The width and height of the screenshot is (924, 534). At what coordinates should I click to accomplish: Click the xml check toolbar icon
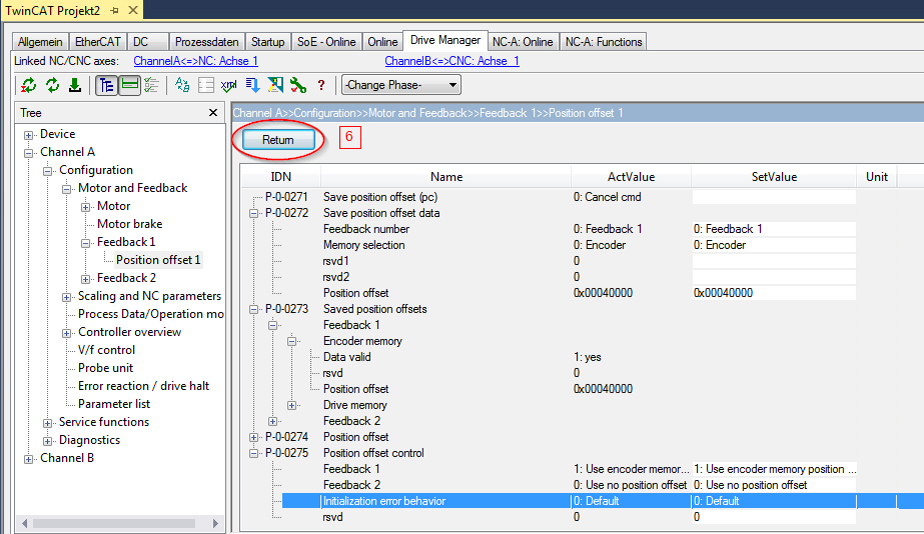click(x=229, y=85)
